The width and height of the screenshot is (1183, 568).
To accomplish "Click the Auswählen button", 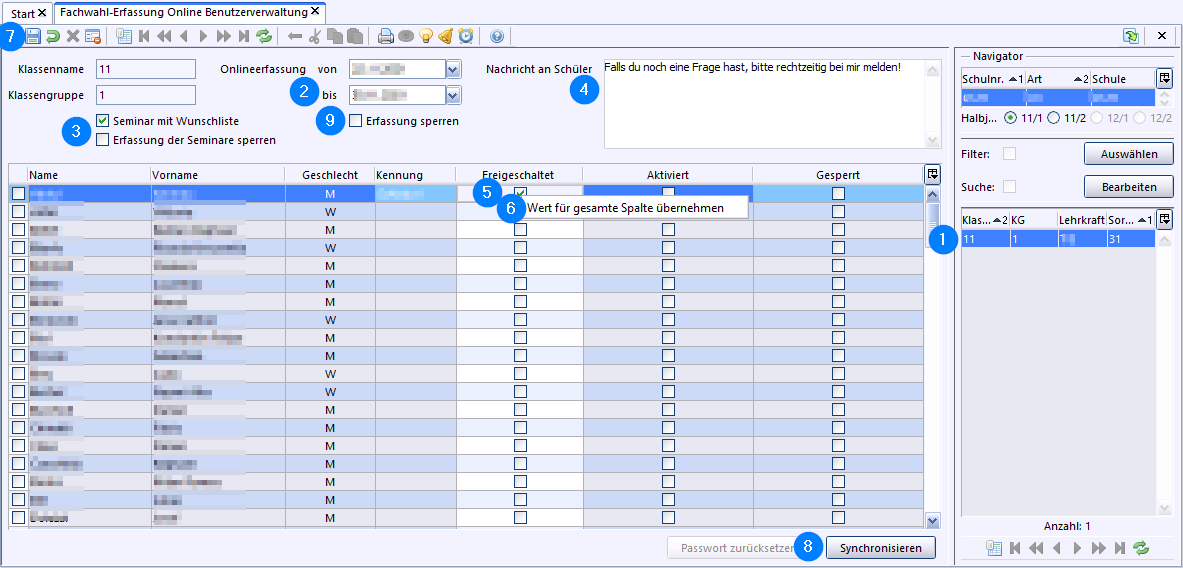I will 1129,154.
